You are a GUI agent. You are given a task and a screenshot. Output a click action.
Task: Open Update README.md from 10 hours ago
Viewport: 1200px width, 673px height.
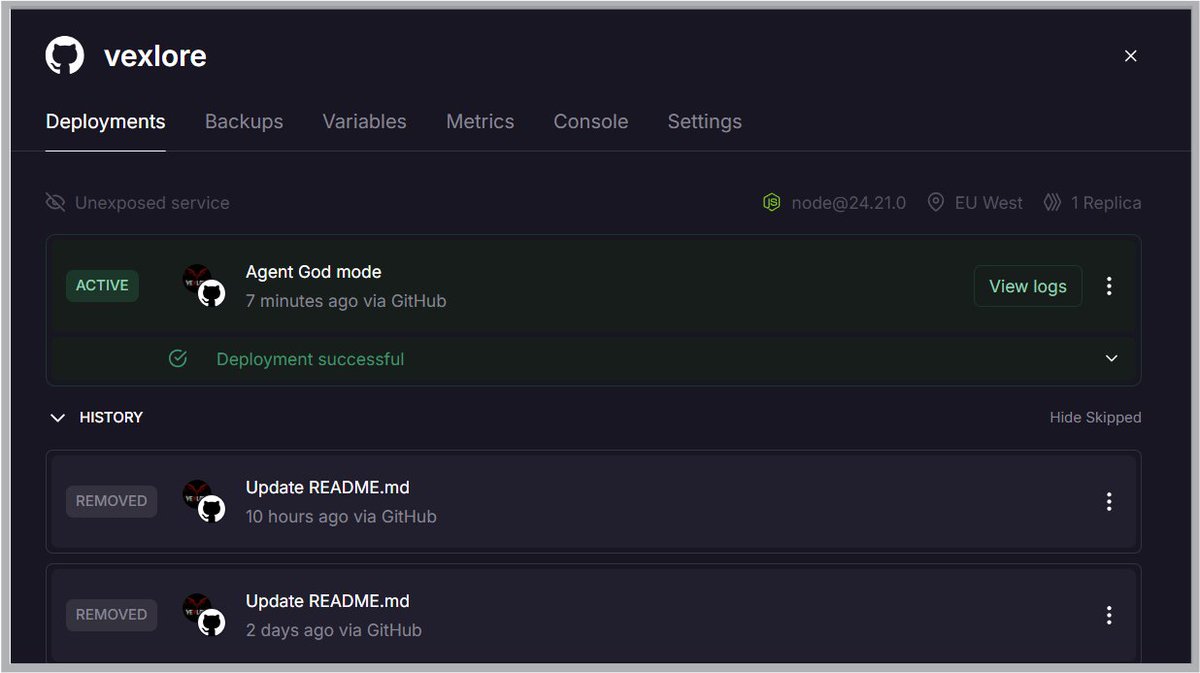[x=328, y=488]
